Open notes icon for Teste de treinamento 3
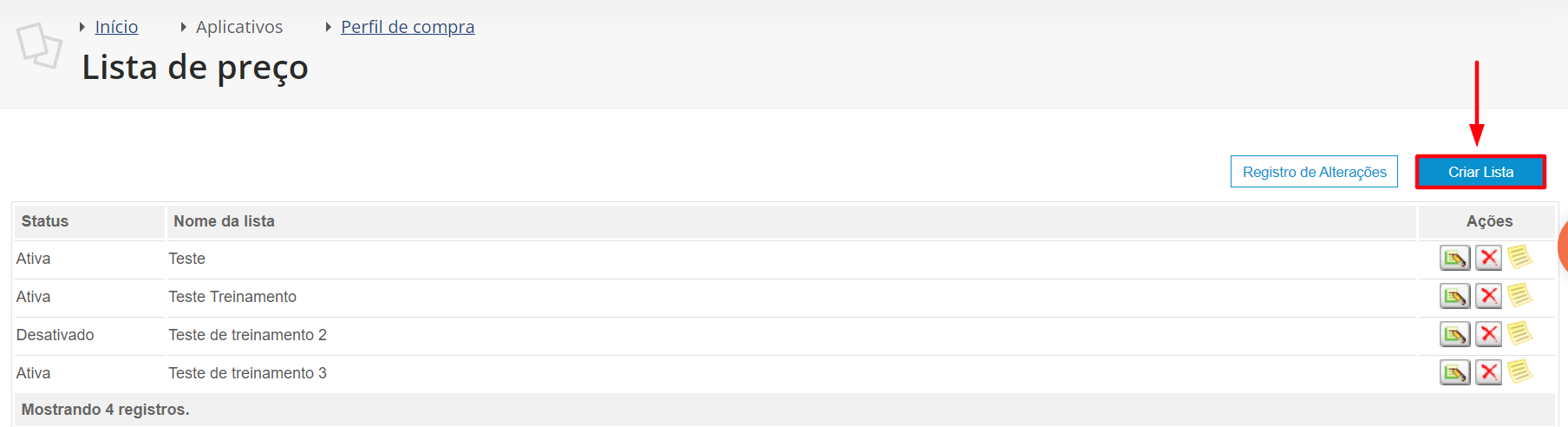This screenshot has height=427, width=1568. pyautogui.click(x=1519, y=371)
